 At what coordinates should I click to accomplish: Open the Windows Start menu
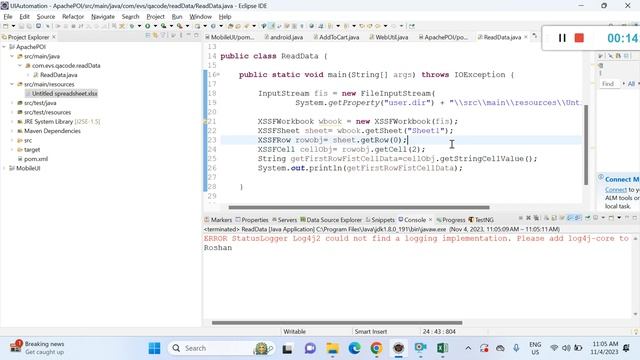click(154, 348)
